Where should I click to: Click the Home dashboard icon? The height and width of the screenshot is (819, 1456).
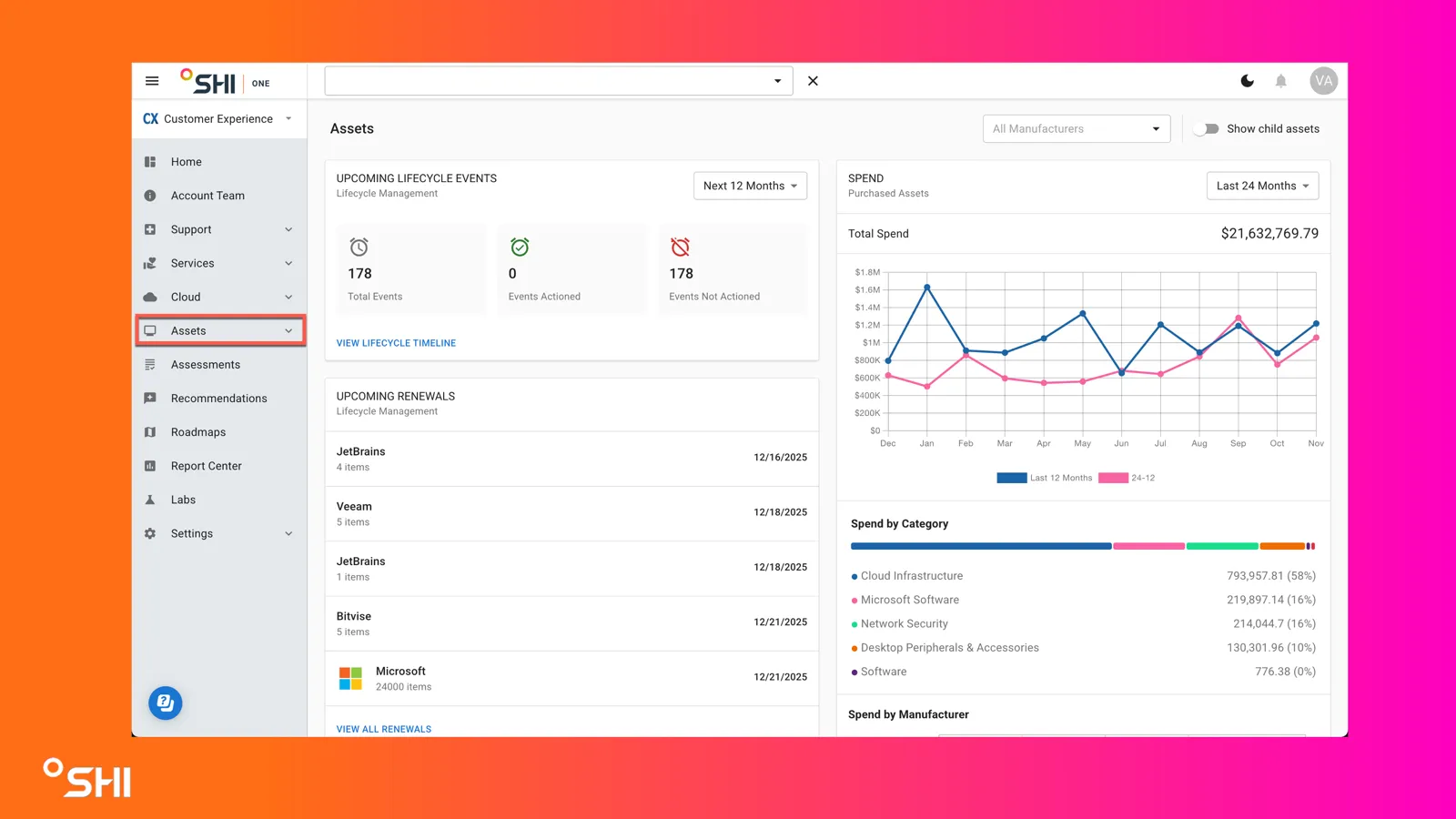(x=150, y=162)
